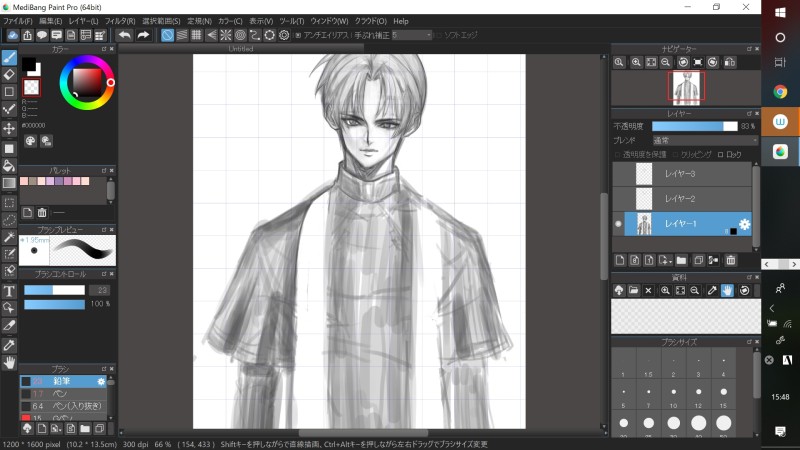Open the フィルタ(R) menu
The height and width of the screenshot is (450, 800).
coord(120,21)
